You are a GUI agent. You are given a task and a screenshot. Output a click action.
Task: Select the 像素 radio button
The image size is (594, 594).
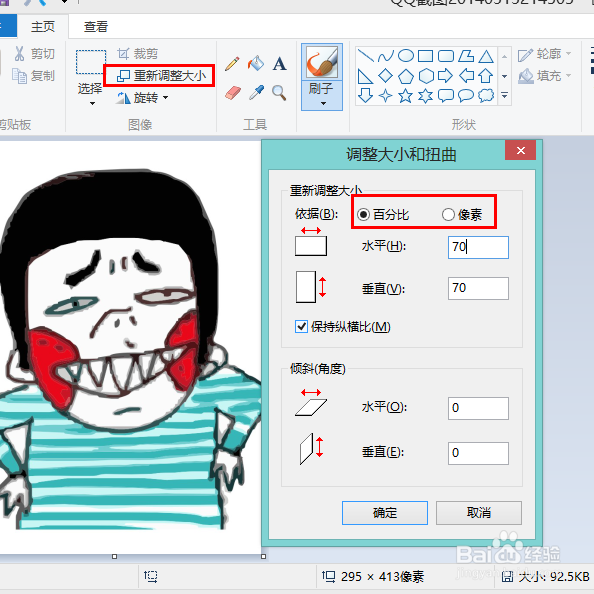point(448,214)
